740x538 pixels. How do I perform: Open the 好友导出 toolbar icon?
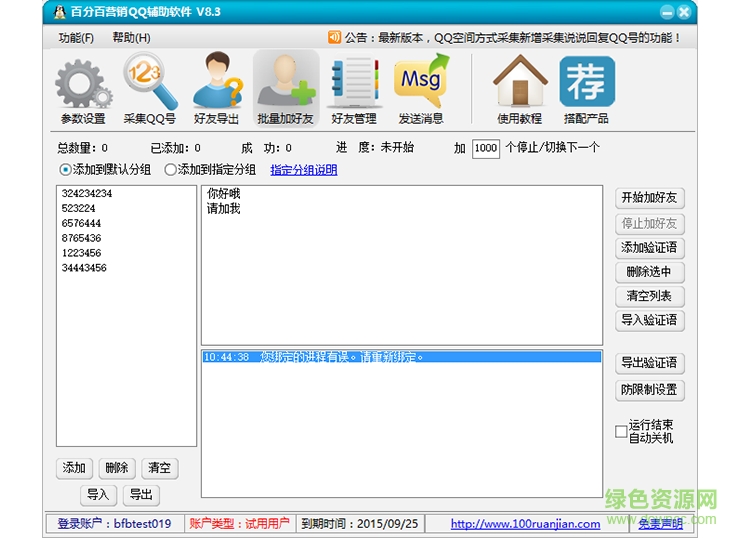point(216,83)
